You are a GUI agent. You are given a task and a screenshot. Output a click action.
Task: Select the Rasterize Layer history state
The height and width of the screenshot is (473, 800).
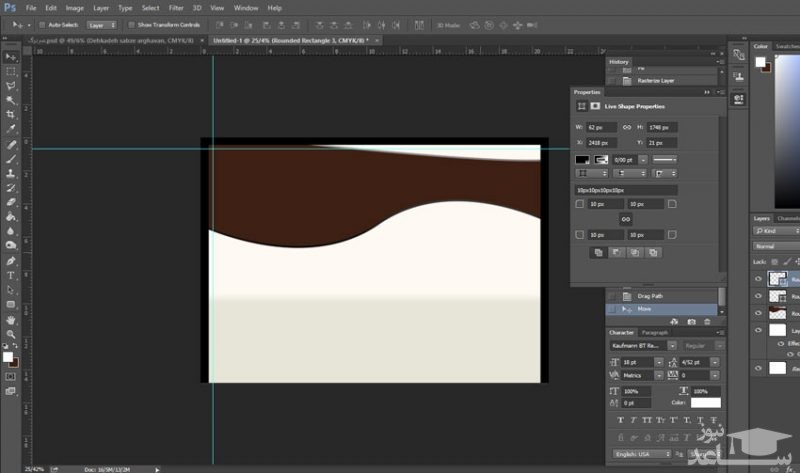pyautogui.click(x=655, y=80)
